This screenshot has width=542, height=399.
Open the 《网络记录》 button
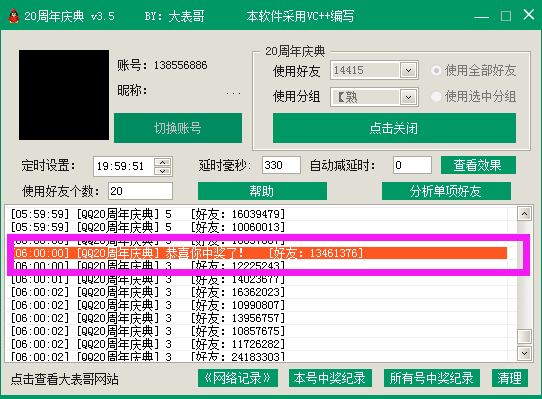click(x=238, y=378)
